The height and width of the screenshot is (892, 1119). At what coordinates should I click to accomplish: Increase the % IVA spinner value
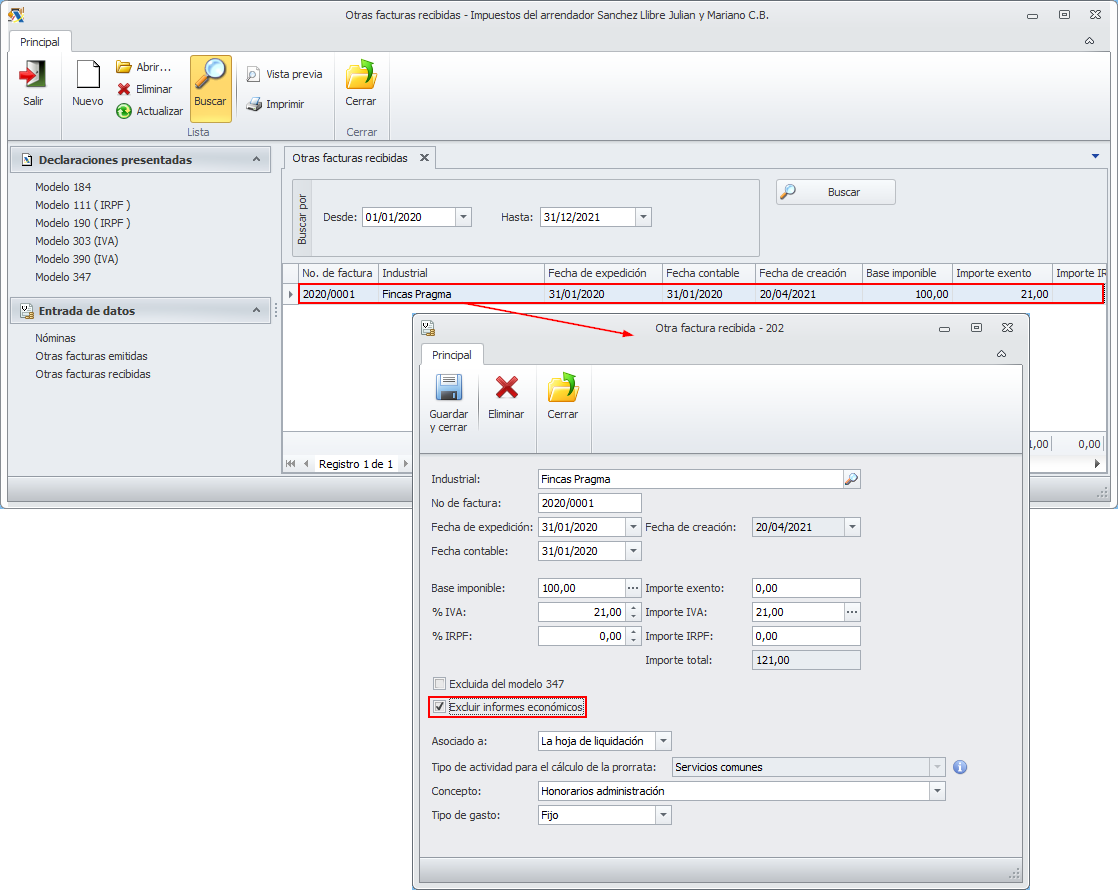pyautogui.click(x=632, y=608)
